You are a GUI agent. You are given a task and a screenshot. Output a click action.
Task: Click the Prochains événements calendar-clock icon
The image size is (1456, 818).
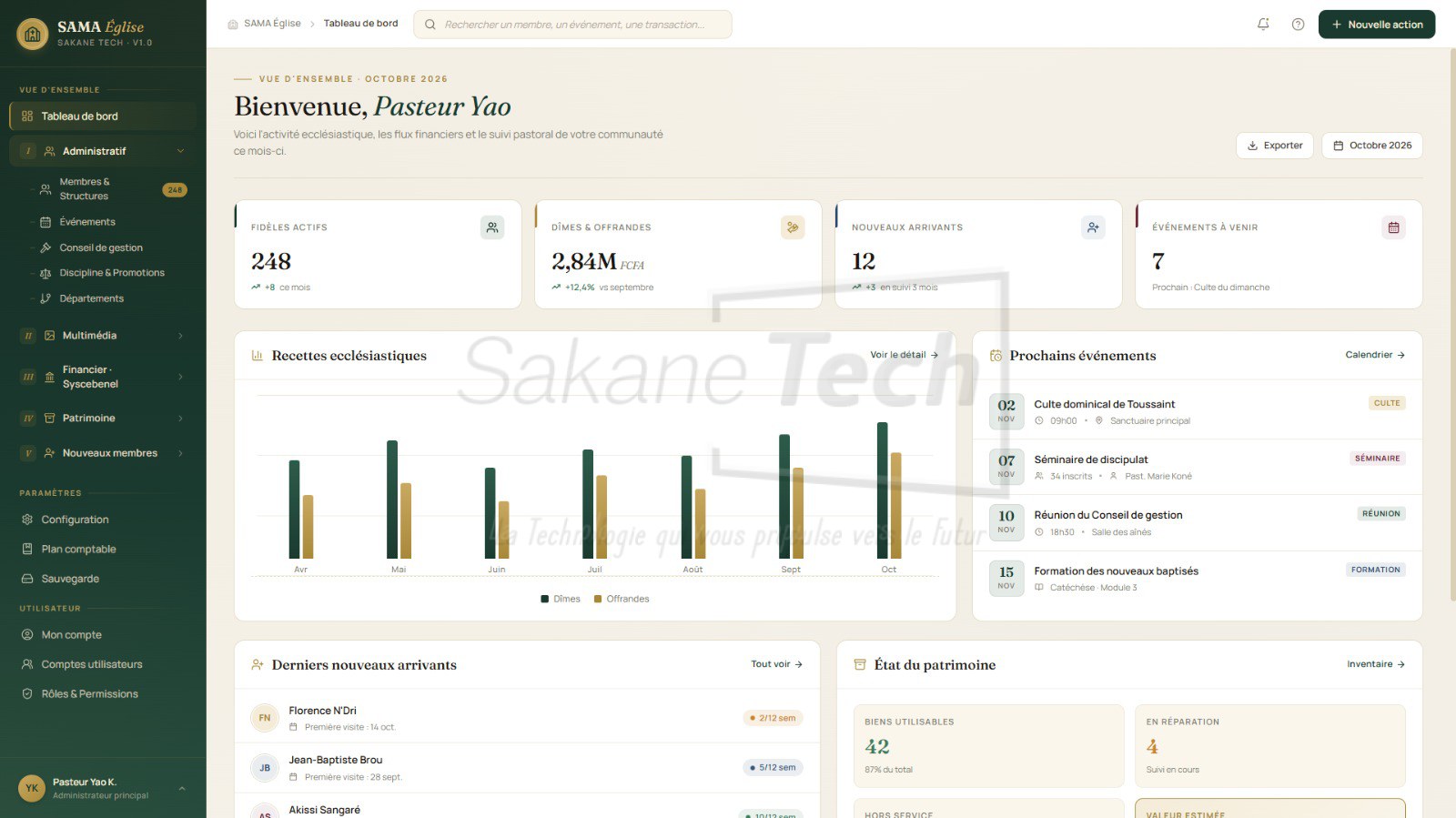pyautogui.click(x=996, y=356)
